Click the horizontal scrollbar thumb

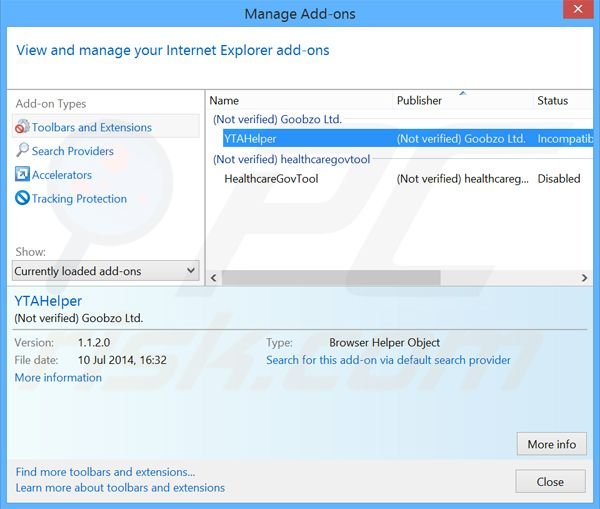click(x=331, y=278)
